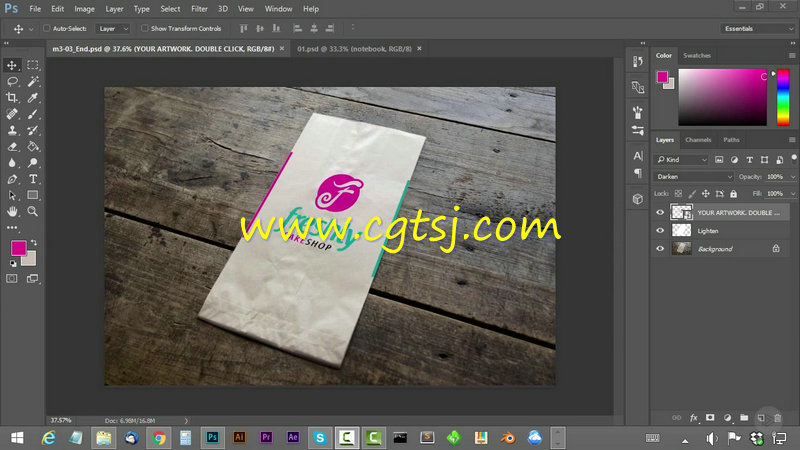Enable Show Transform Controls checkbox
Screen dimensions: 800x450
click(x=145, y=29)
